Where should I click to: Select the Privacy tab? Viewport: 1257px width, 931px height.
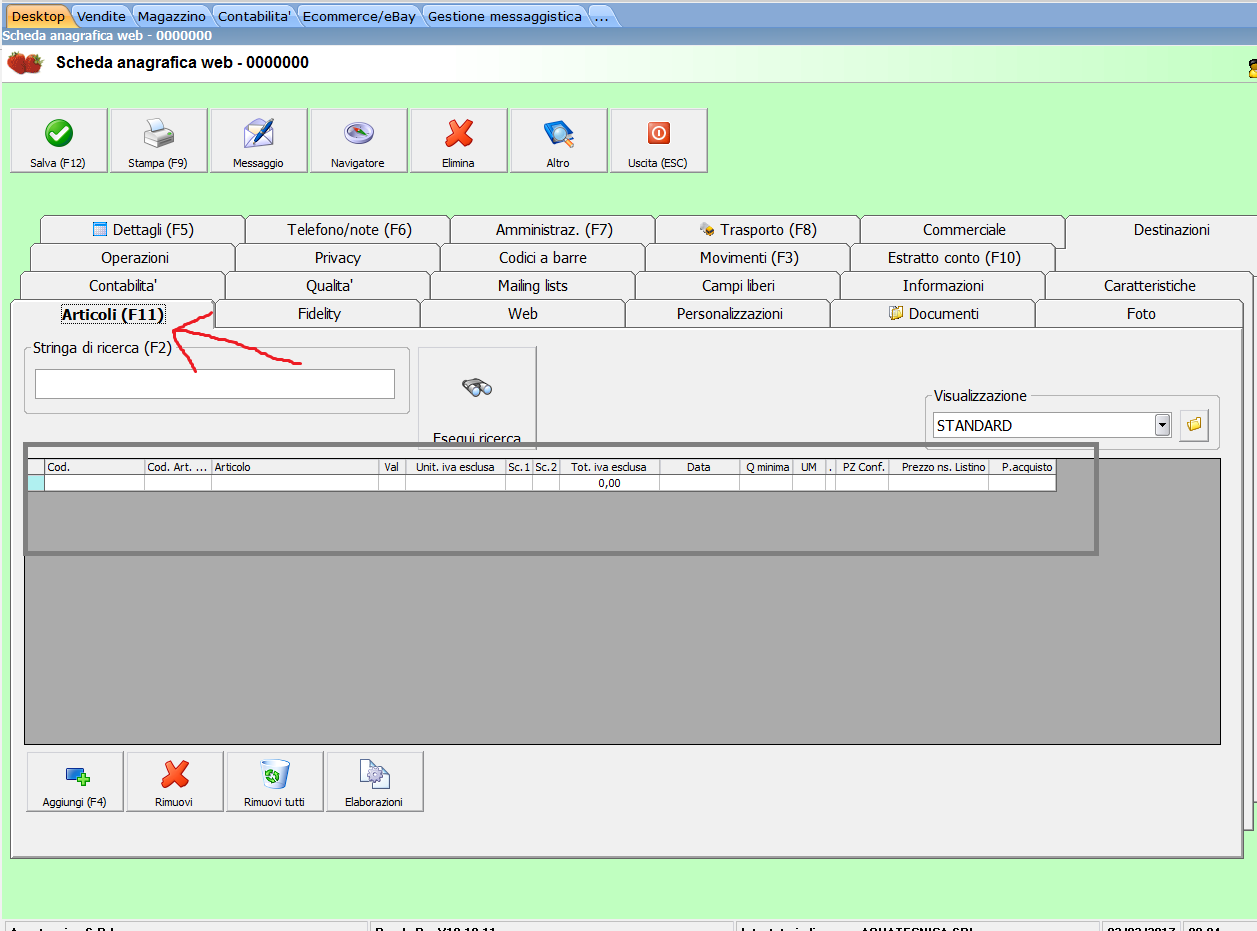pos(338,258)
